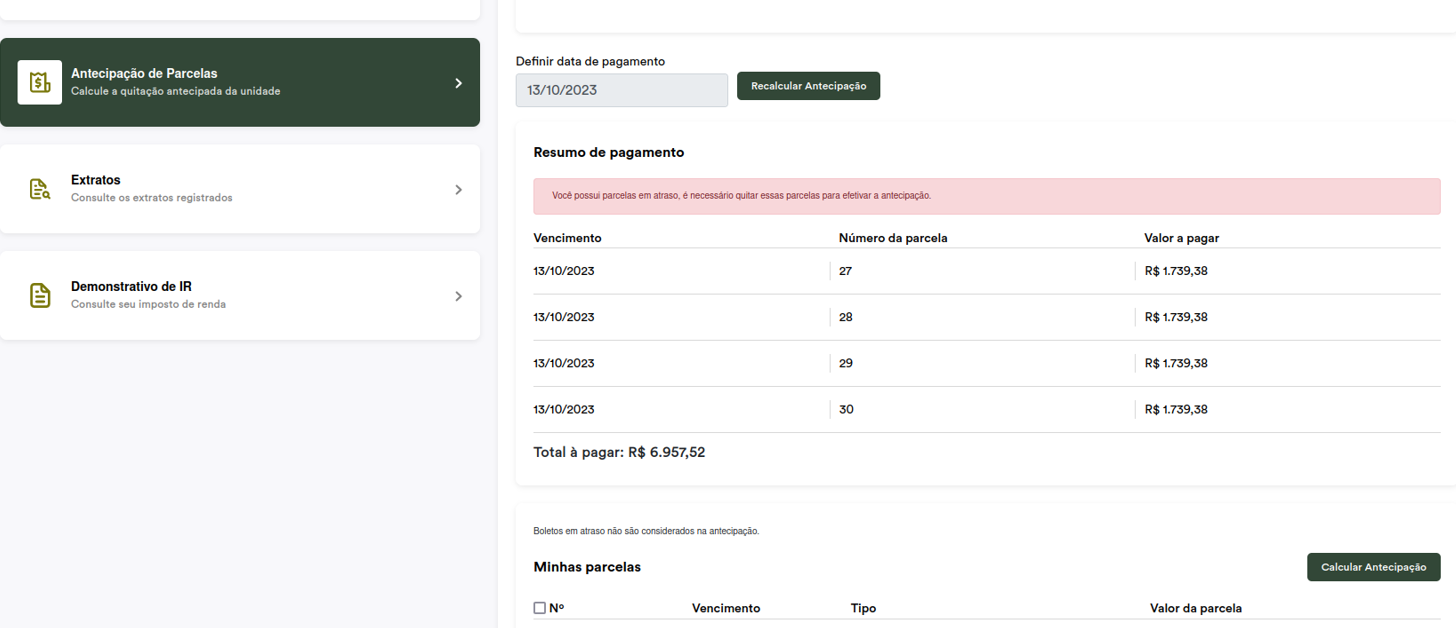Click the Número da parcela column header

[x=893, y=238]
